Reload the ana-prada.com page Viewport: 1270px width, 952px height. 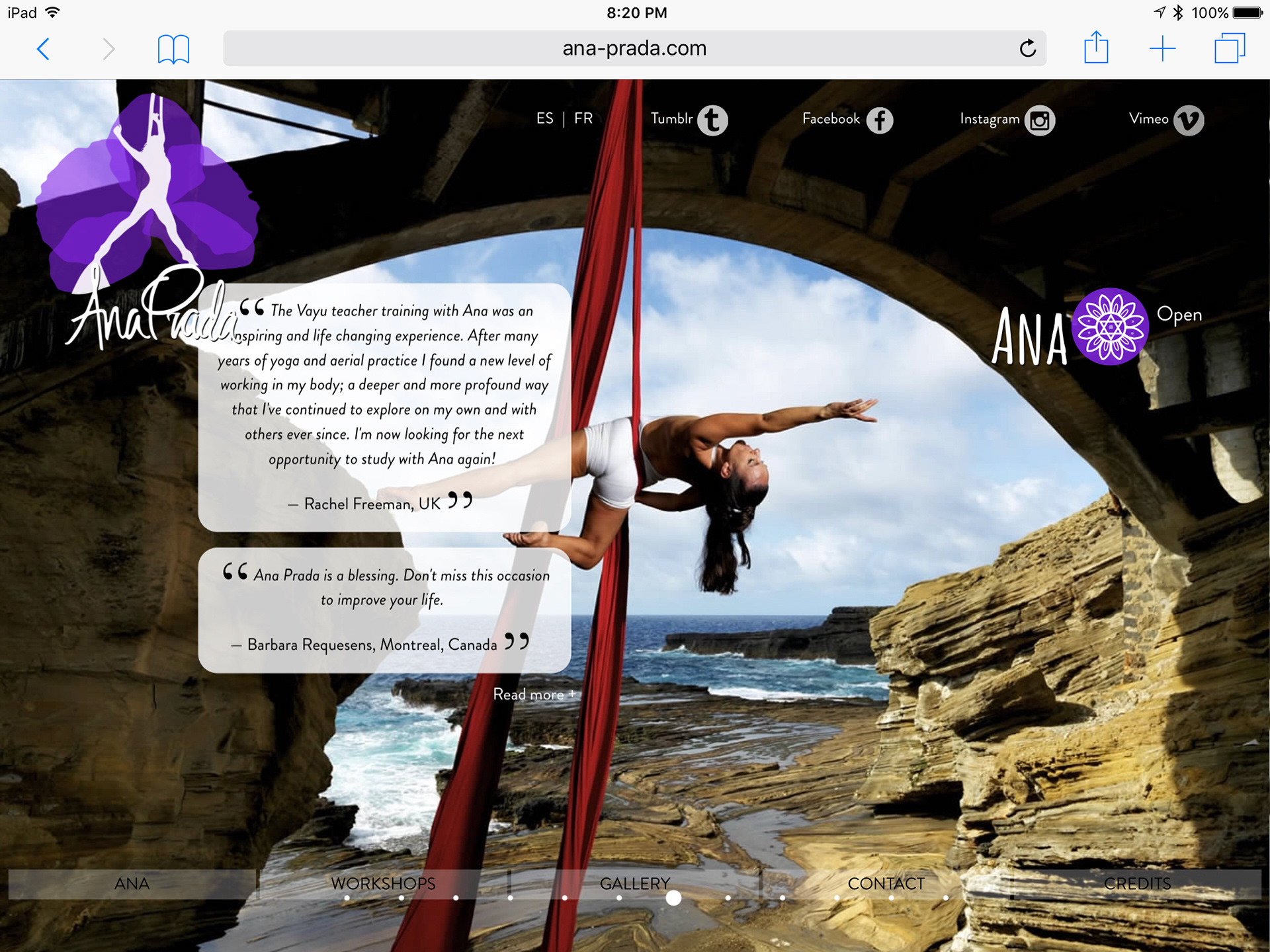point(1027,48)
